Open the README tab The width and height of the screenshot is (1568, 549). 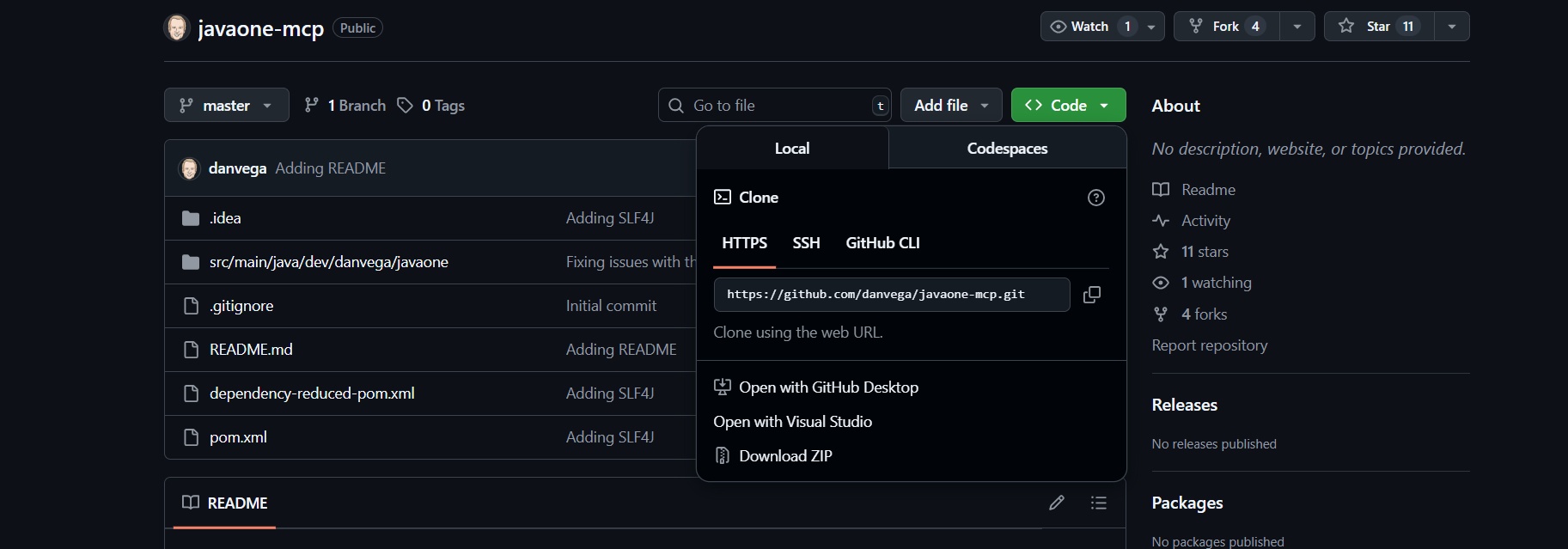225,503
